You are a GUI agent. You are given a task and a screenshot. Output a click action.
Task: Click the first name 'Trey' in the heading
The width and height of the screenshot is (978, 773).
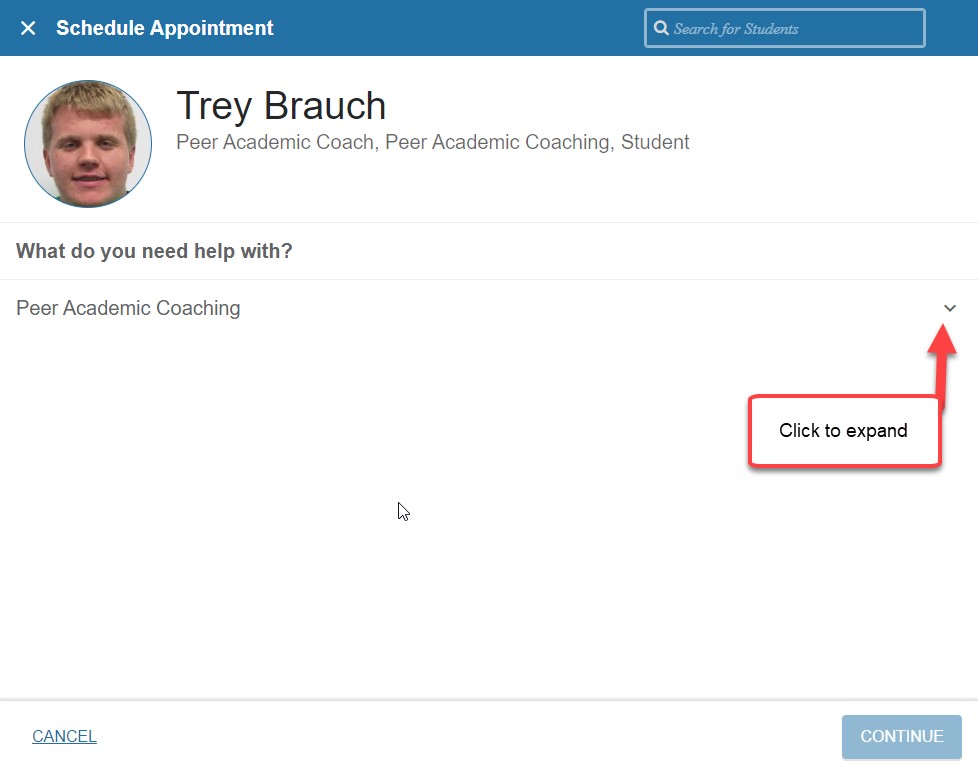[214, 106]
